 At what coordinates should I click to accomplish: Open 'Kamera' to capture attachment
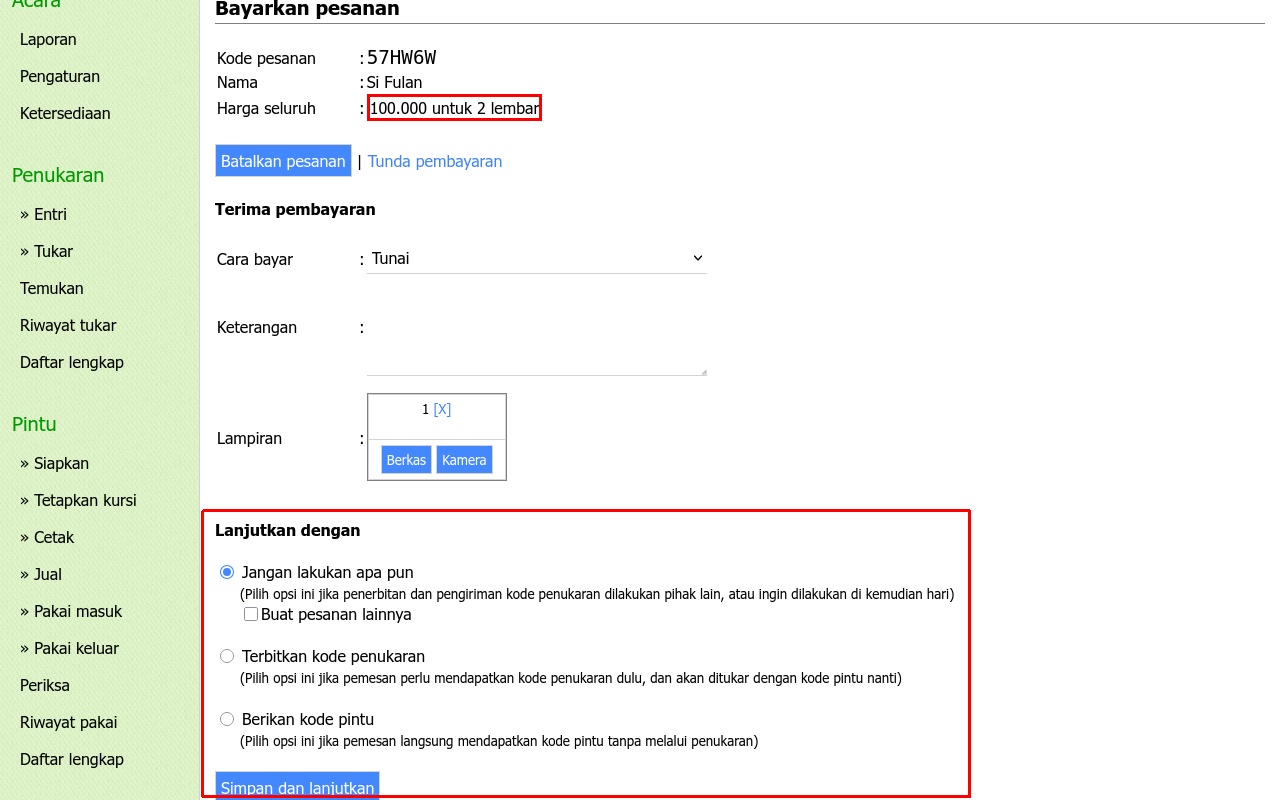coord(464,460)
